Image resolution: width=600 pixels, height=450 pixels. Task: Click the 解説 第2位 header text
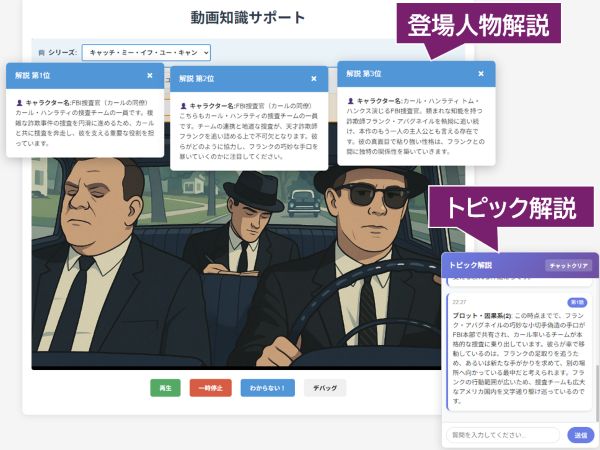tap(196, 78)
